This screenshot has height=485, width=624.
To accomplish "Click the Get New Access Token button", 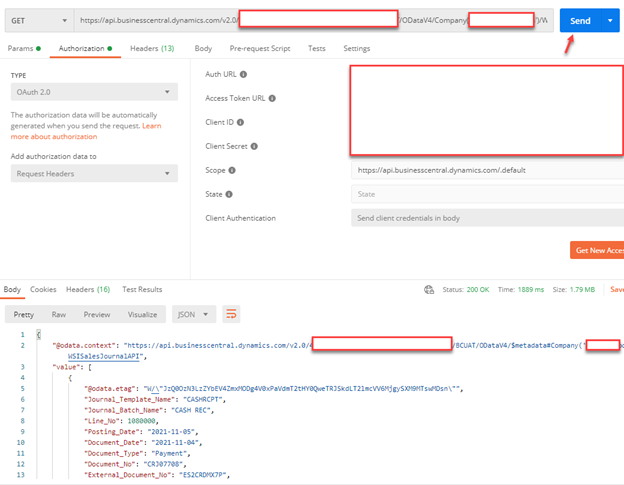I will pyautogui.click(x=597, y=250).
